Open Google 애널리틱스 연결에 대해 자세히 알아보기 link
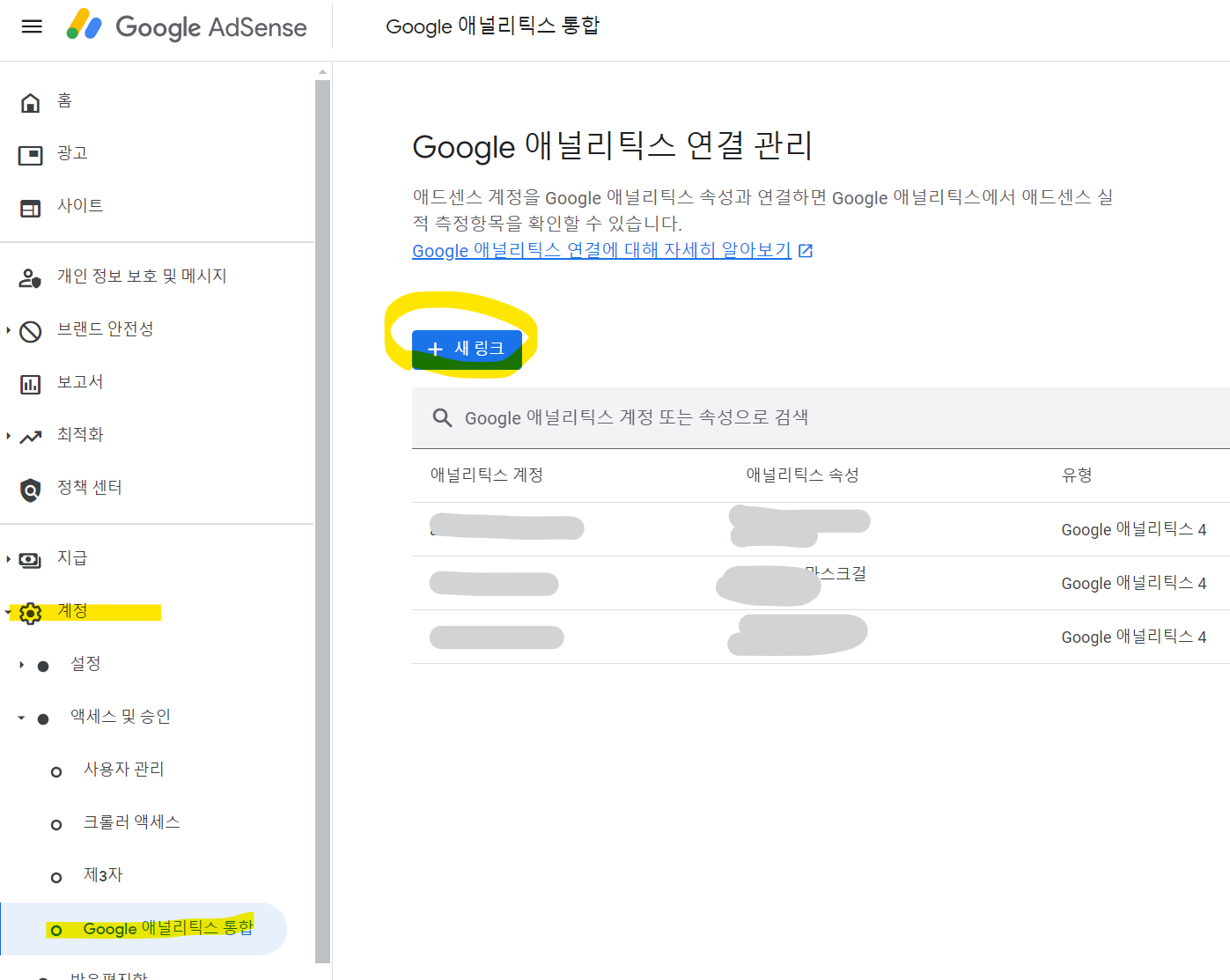This screenshot has width=1230, height=980. [601, 250]
